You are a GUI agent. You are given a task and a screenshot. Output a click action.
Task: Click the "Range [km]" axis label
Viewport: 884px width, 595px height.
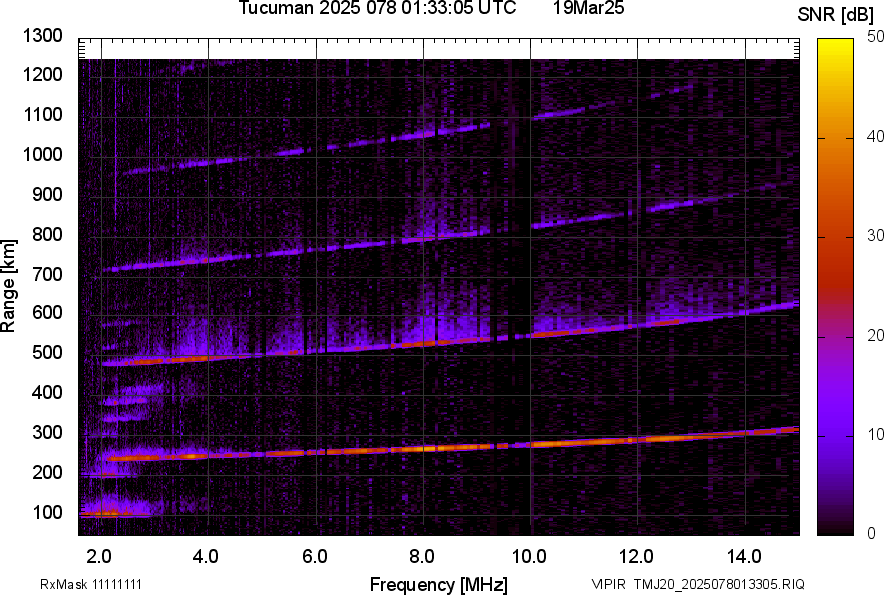10,286
